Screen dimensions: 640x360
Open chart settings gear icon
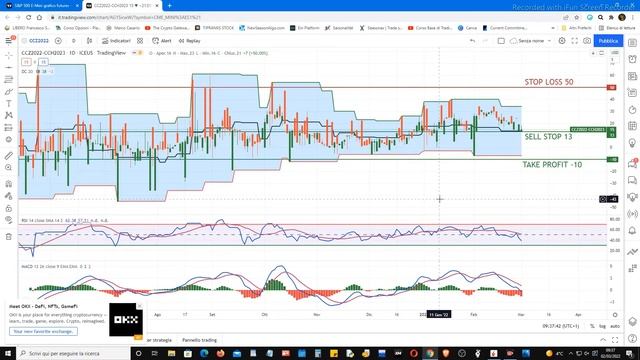[562, 41]
